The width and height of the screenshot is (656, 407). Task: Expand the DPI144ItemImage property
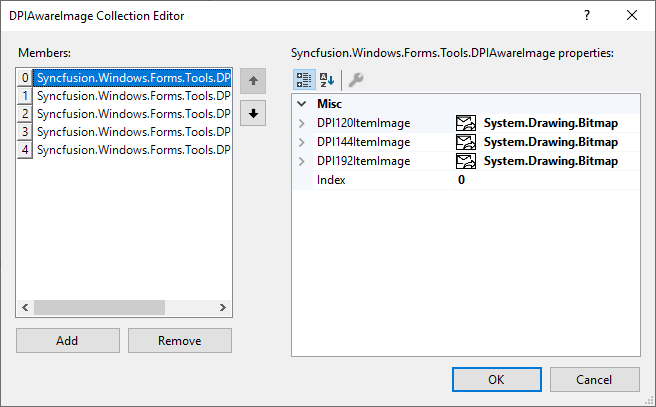point(303,142)
